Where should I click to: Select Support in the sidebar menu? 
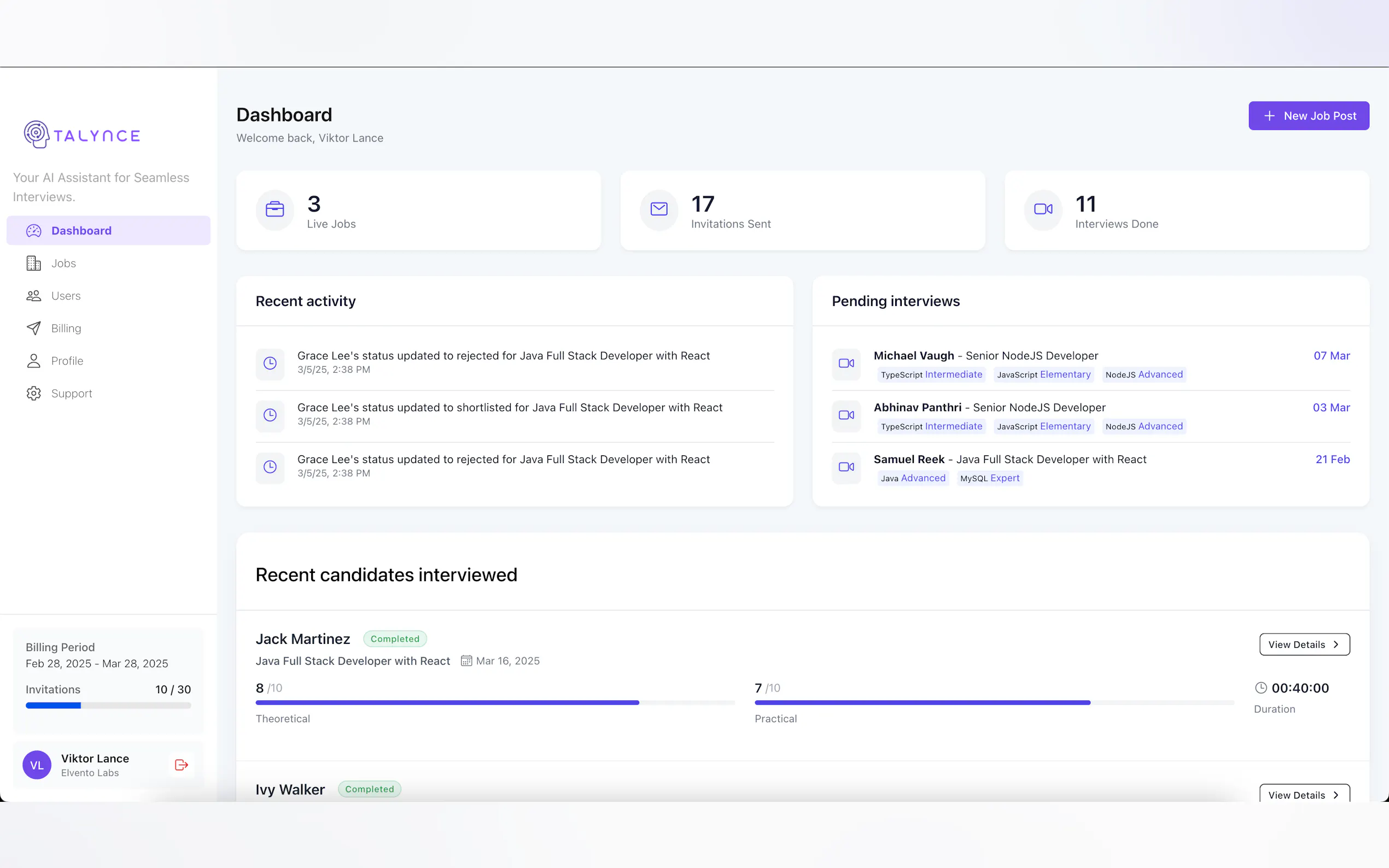point(71,394)
